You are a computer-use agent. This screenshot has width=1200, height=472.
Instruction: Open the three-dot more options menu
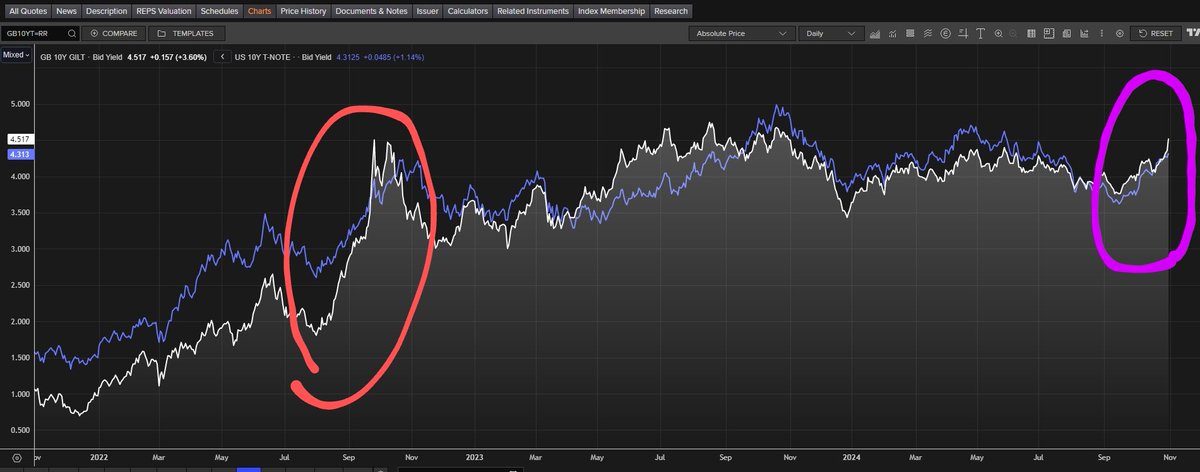pyautogui.click(x=1102, y=33)
